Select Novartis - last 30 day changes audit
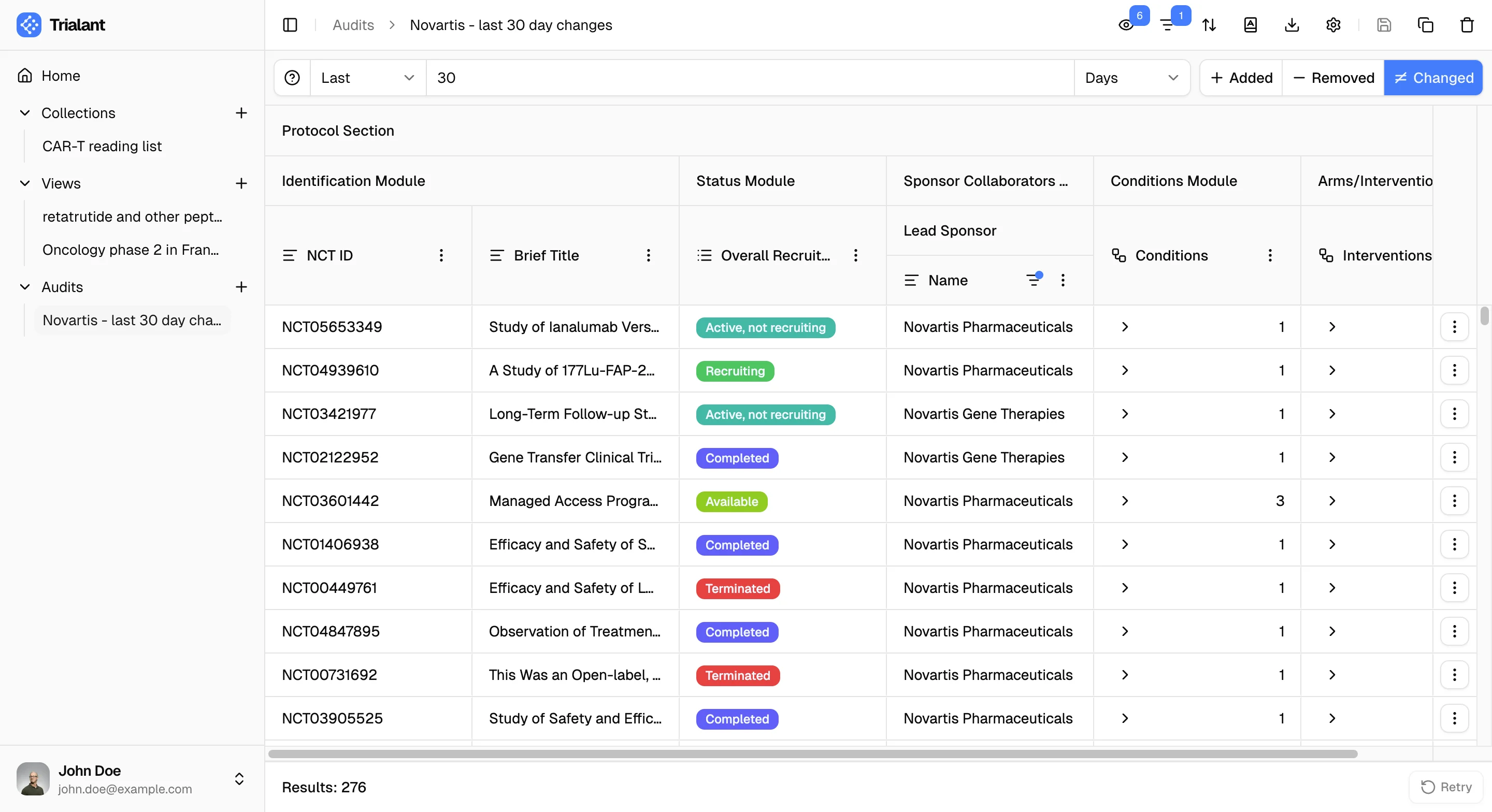This screenshot has height=812, width=1492. (x=132, y=320)
